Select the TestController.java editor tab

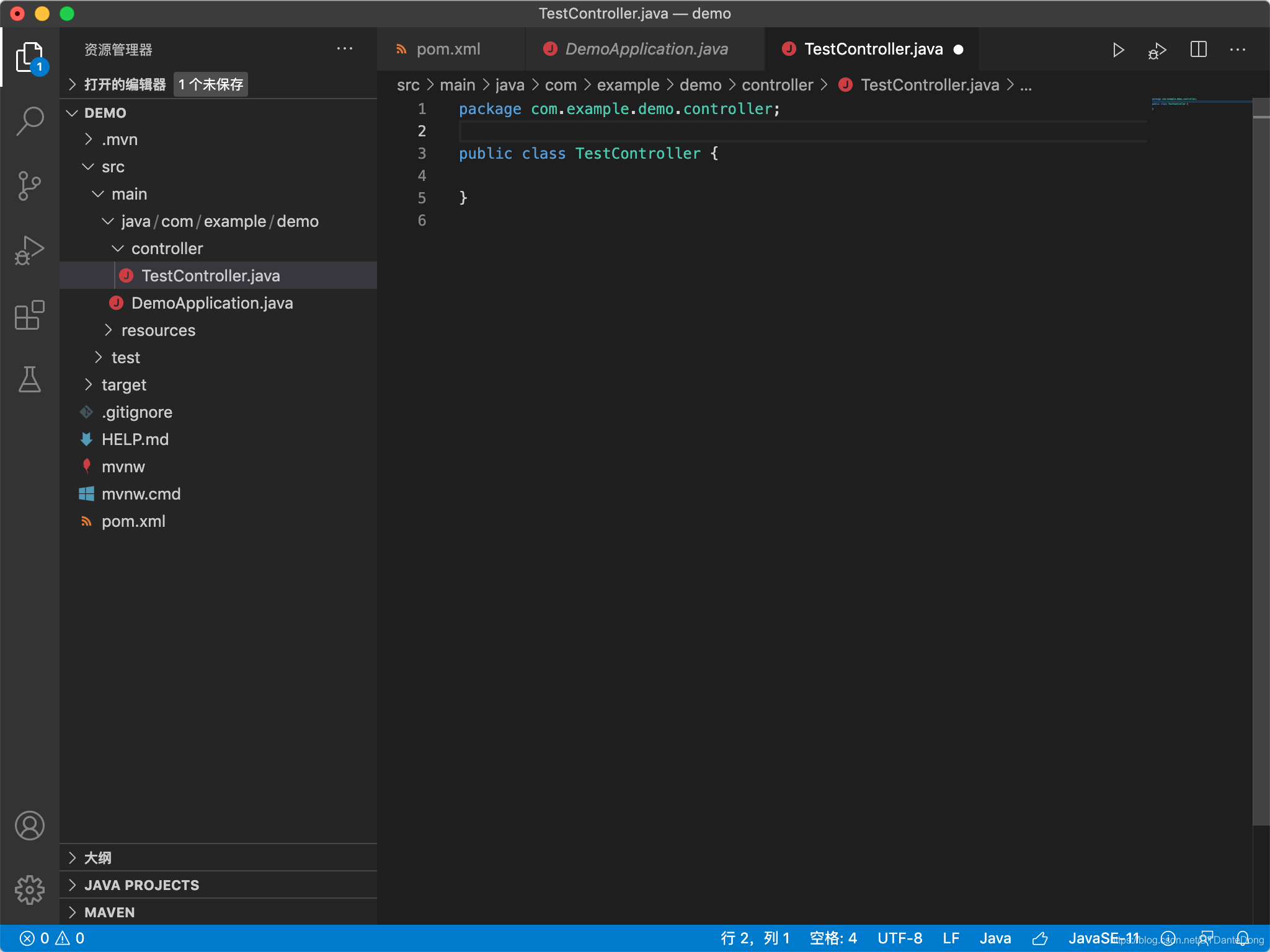pos(871,49)
